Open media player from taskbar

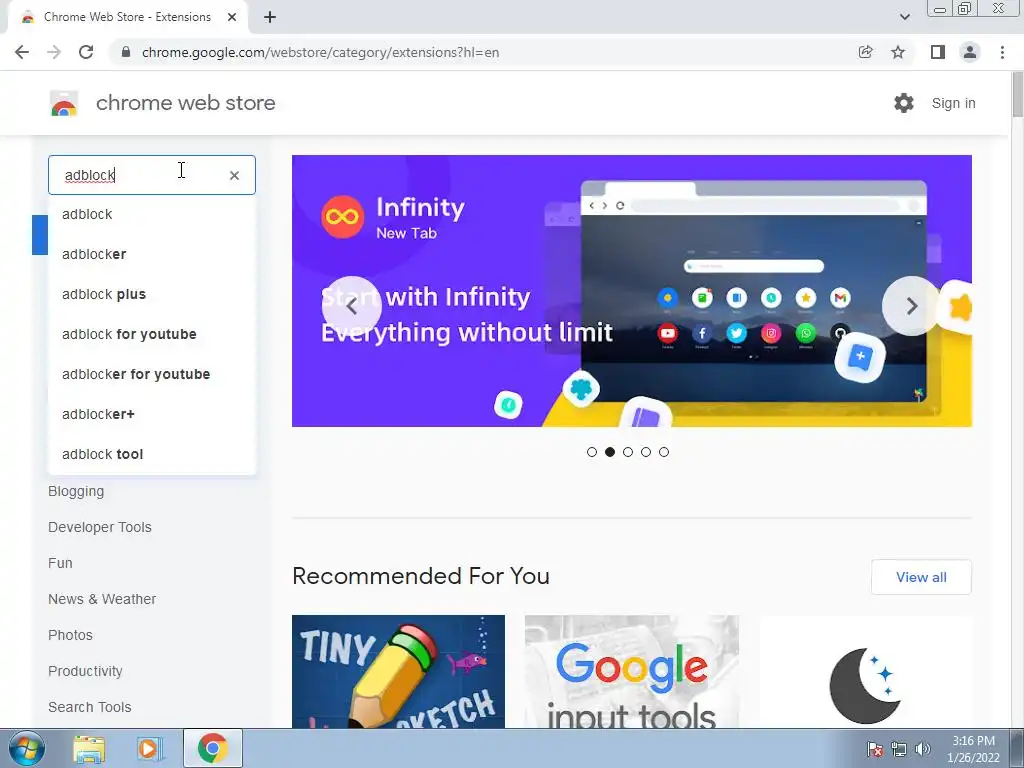coord(149,748)
